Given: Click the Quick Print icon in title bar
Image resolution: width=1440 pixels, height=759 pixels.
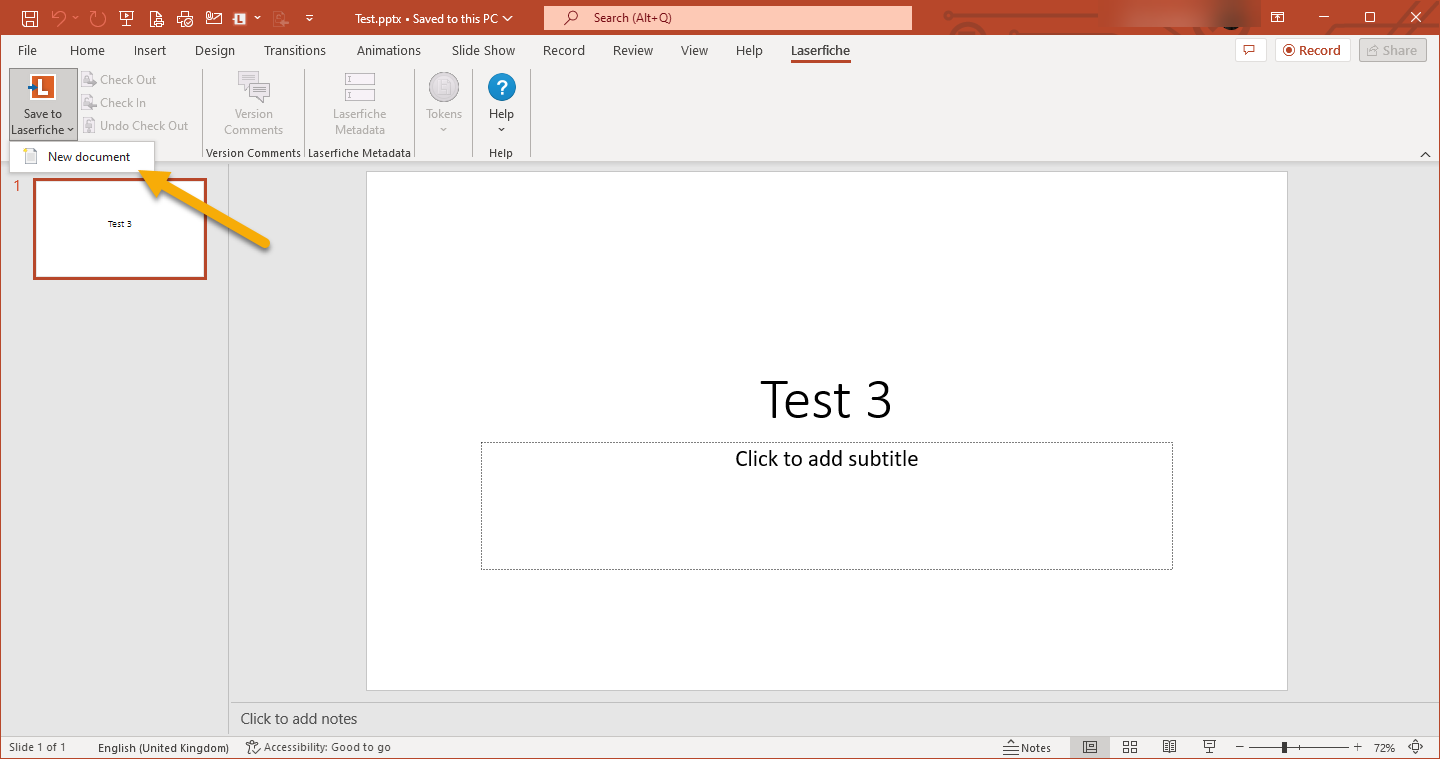Looking at the screenshot, I should coord(185,18).
